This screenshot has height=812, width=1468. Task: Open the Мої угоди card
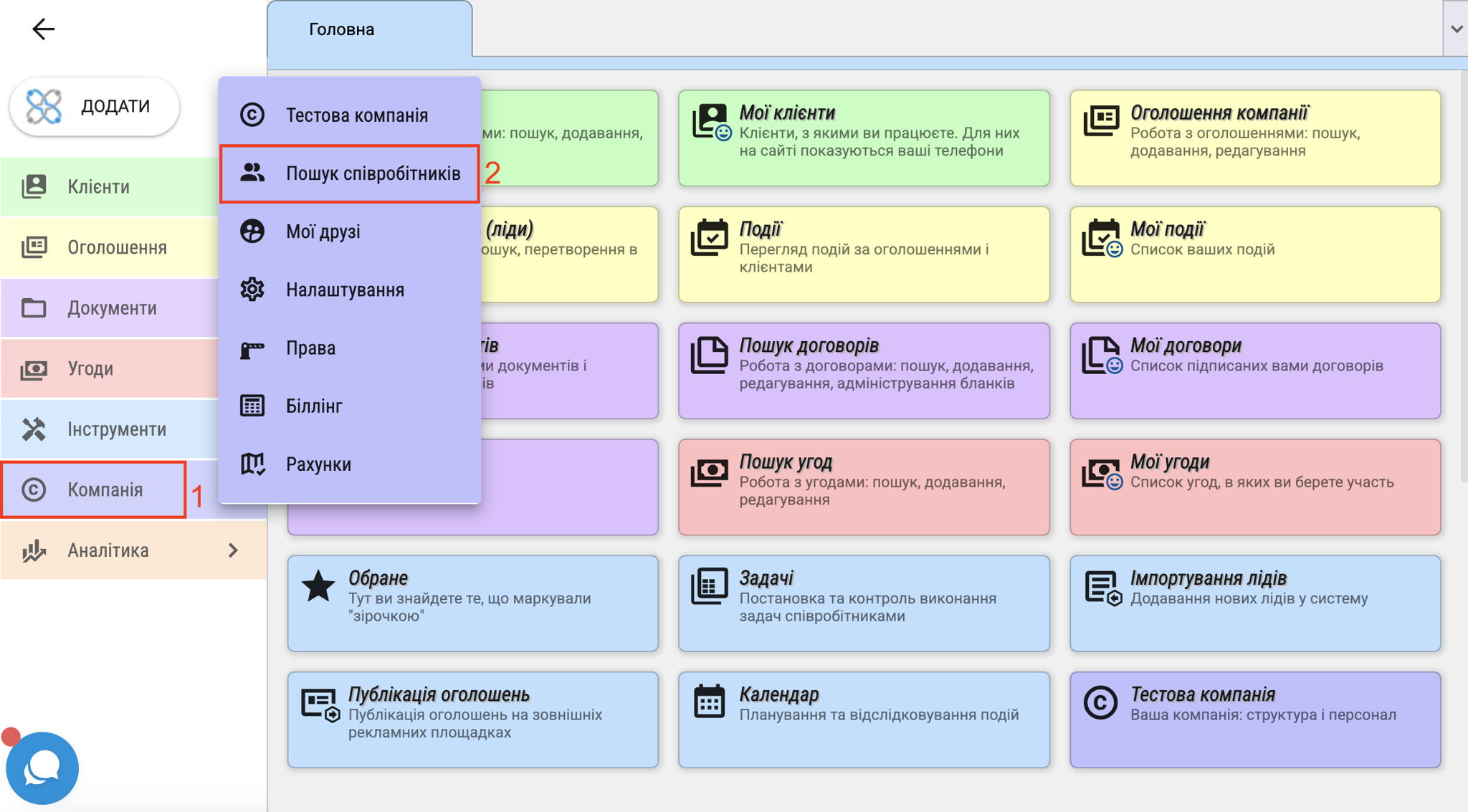pyautogui.click(x=1255, y=487)
